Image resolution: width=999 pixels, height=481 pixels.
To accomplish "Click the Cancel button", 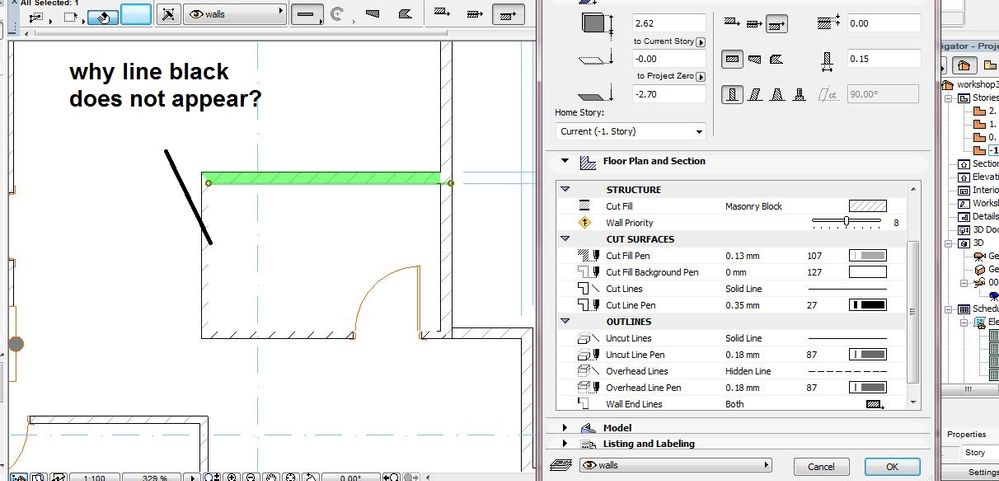I will (821, 466).
